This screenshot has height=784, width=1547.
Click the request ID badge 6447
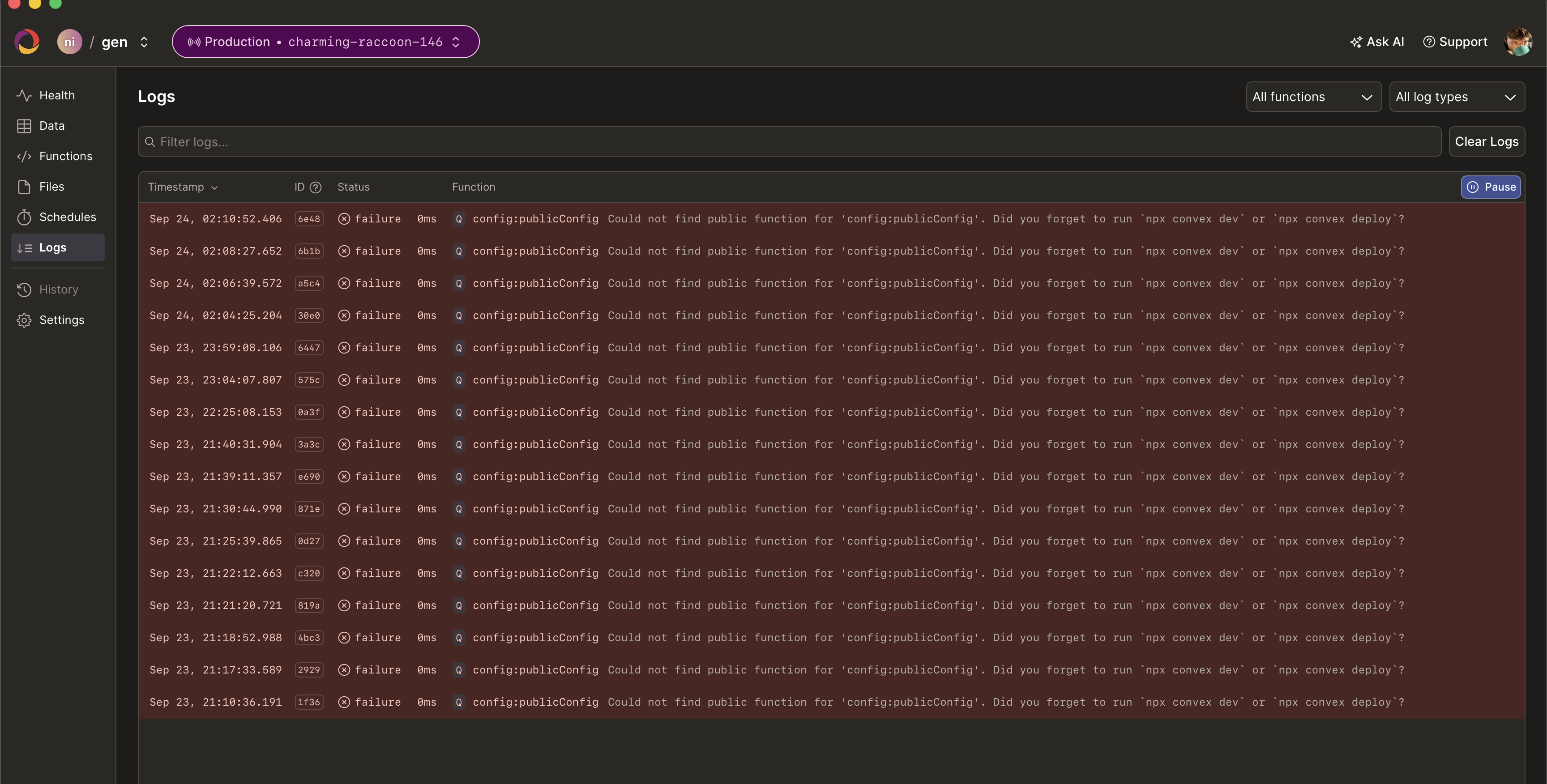pyautogui.click(x=309, y=348)
